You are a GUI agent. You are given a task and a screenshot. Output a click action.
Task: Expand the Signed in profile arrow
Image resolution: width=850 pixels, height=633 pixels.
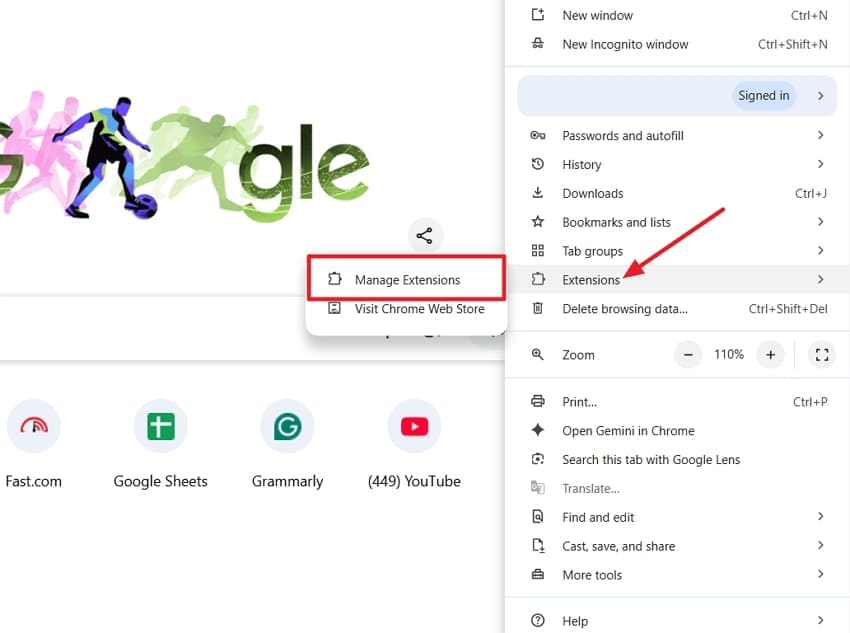[x=821, y=95]
